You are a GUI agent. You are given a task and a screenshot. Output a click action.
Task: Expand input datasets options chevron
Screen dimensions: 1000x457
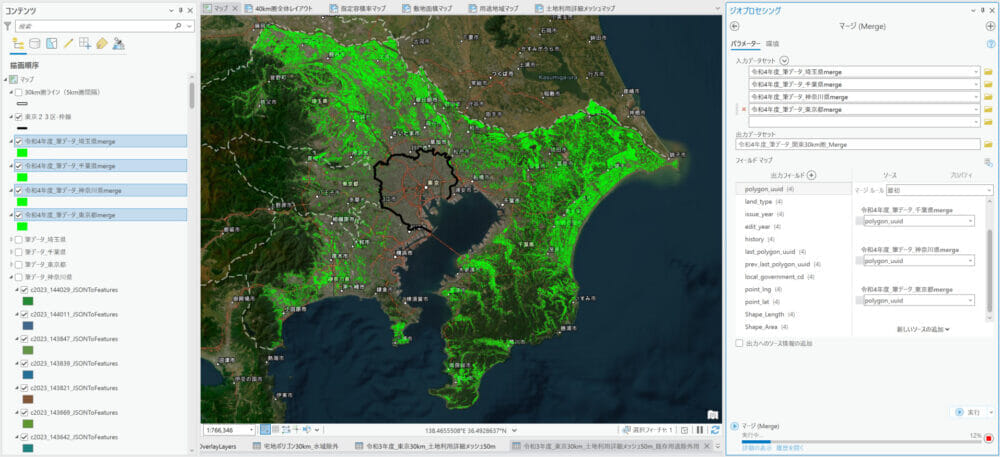click(x=784, y=60)
